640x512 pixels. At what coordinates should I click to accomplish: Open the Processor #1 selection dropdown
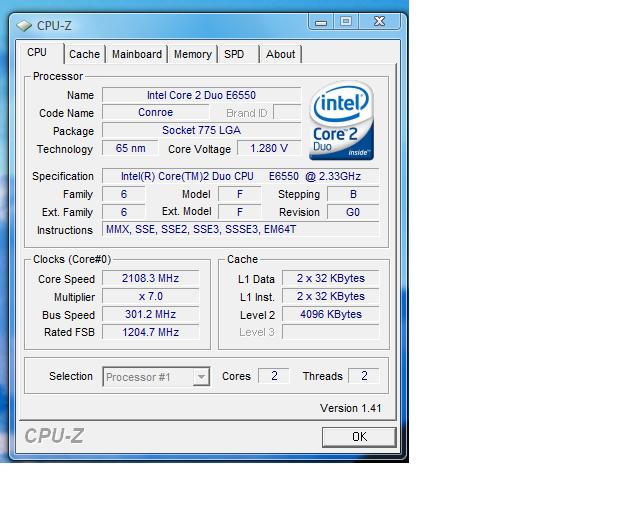[x=156, y=377]
